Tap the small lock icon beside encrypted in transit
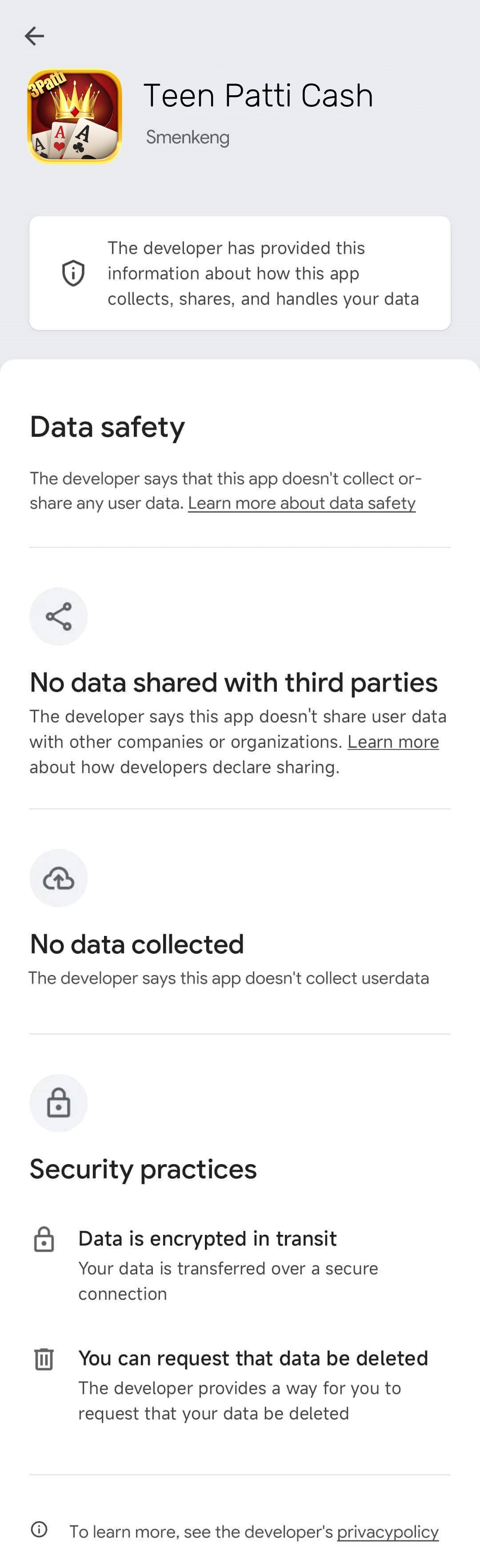 pyautogui.click(x=44, y=1239)
